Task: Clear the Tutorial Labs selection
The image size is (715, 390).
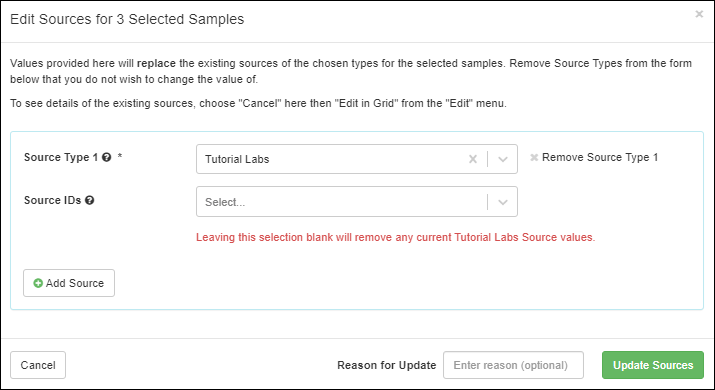Action: [473, 159]
